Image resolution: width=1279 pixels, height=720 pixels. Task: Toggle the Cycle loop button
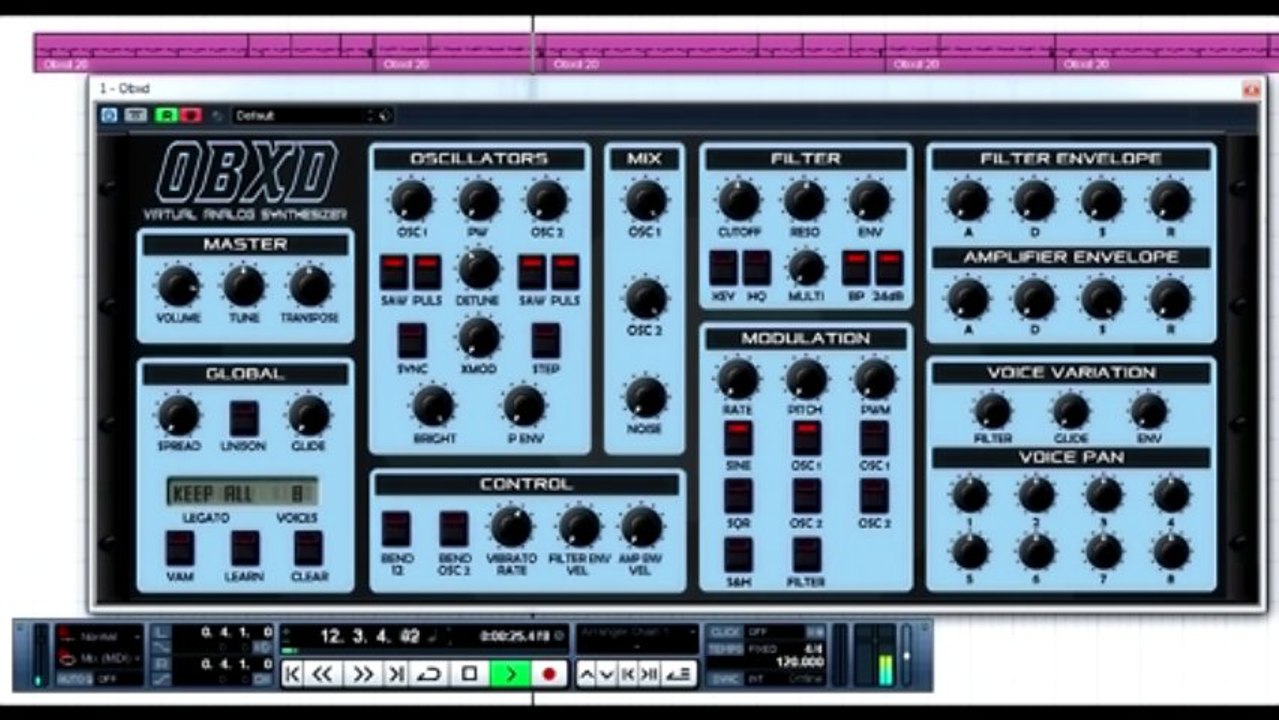pyautogui.click(x=430, y=674)
